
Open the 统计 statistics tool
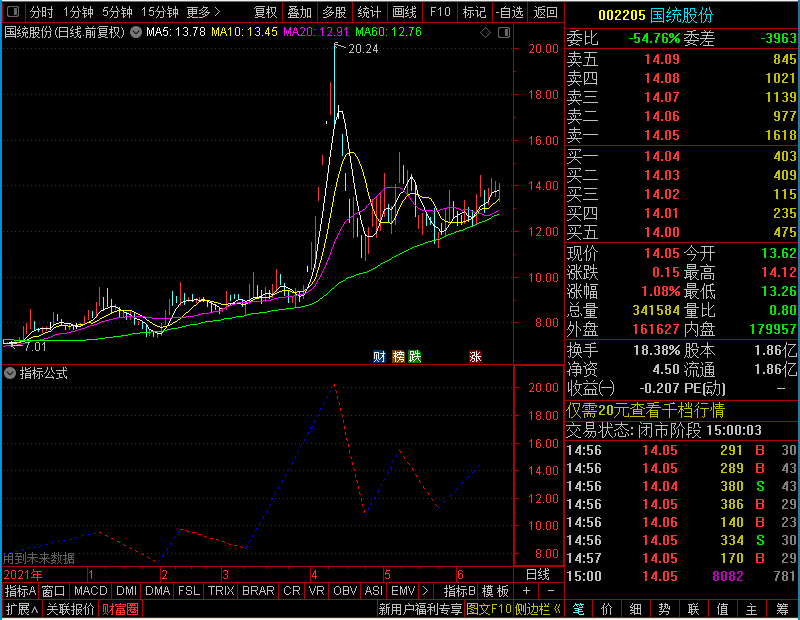coord(369,12)
